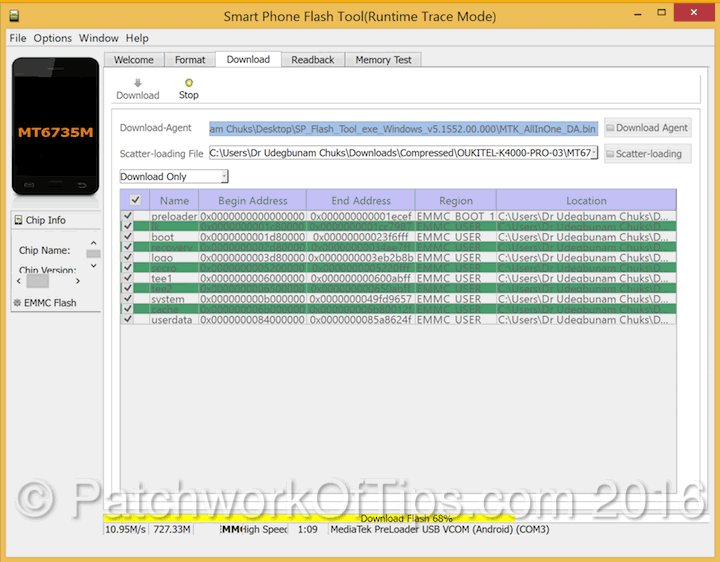
Task: Click the Chip Info panel icon
Action: pyautogui.click(x=18, y=220)
